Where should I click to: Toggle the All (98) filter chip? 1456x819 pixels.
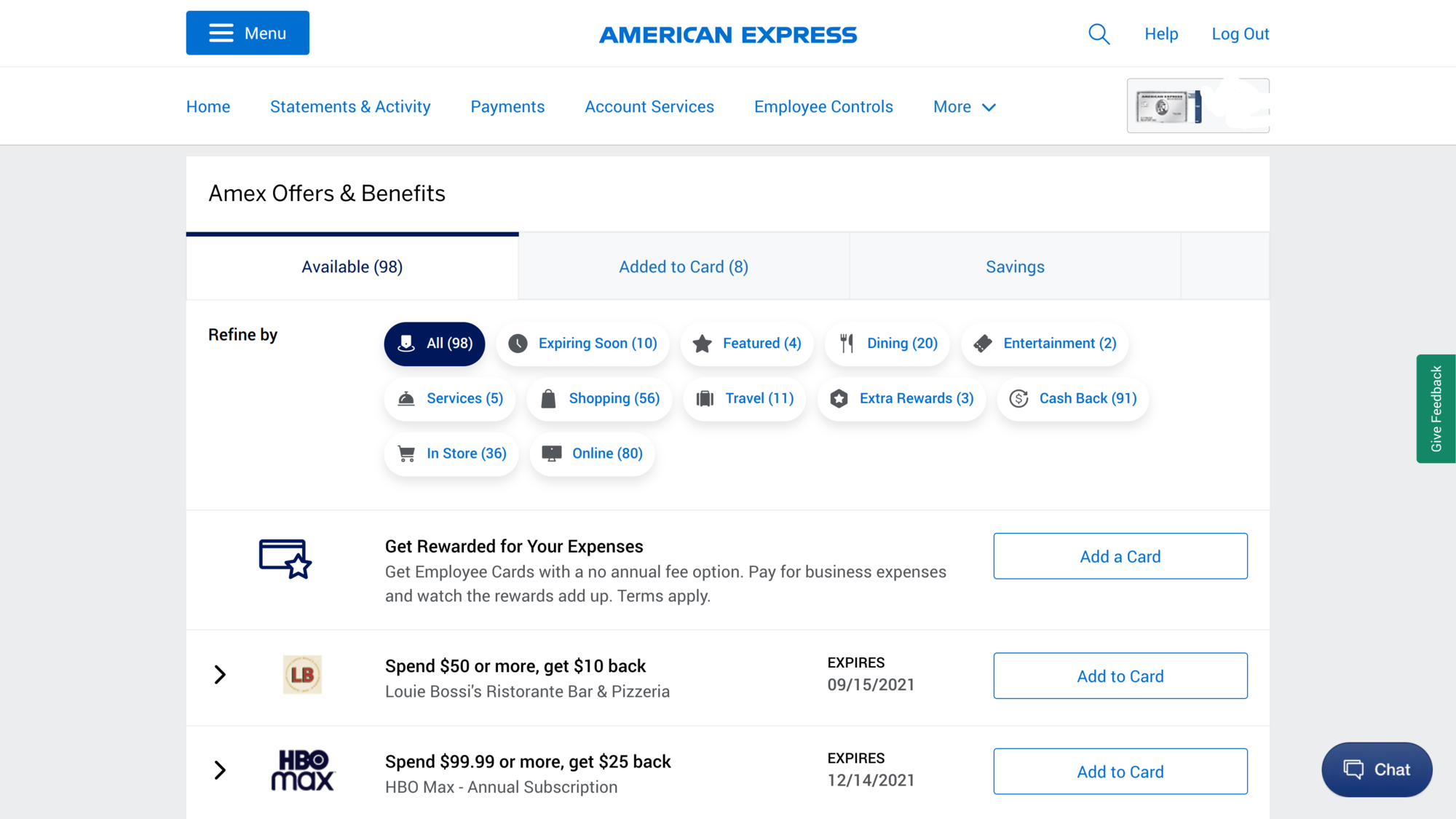435,344
